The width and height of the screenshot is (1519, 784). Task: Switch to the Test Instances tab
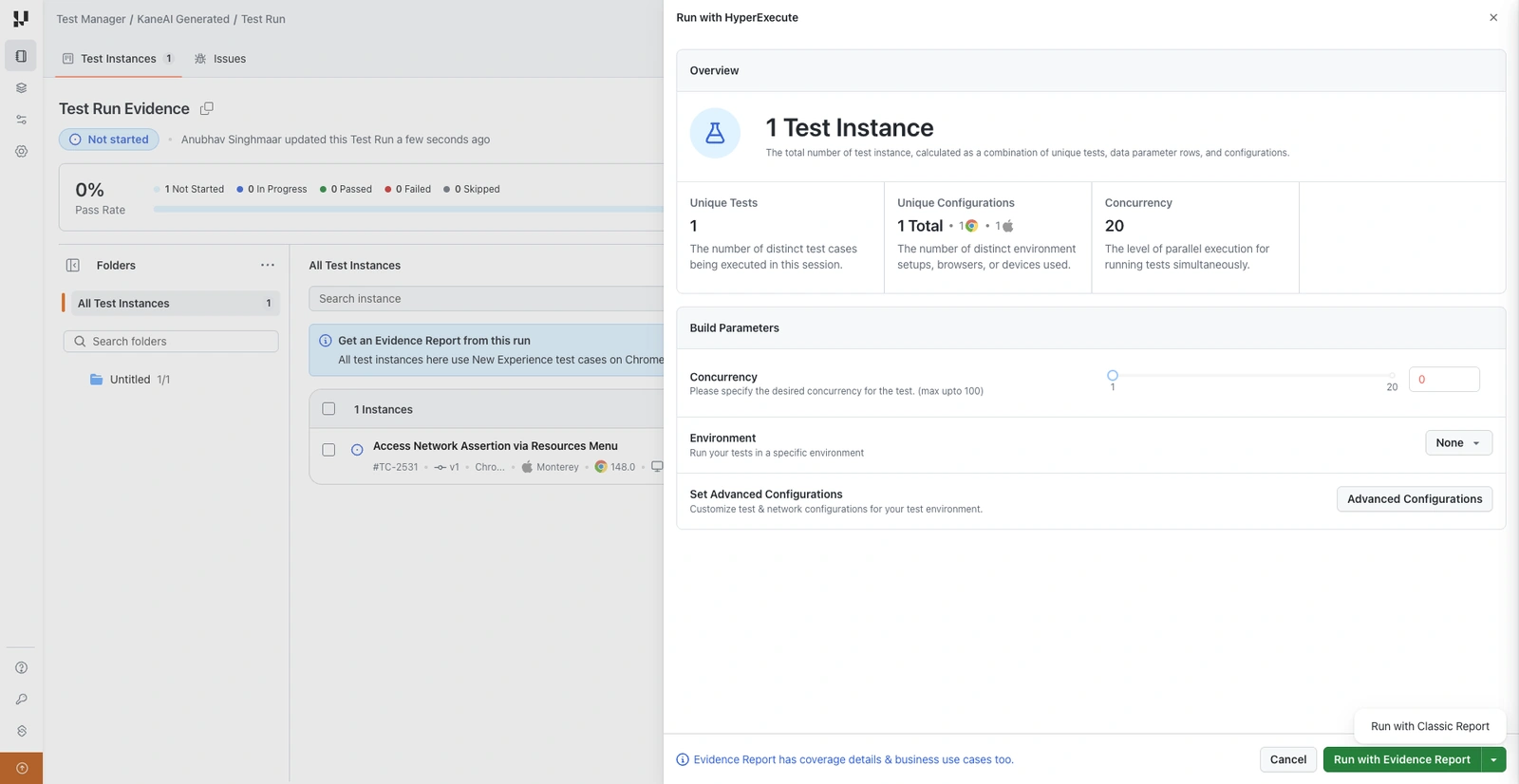(118, 59)
